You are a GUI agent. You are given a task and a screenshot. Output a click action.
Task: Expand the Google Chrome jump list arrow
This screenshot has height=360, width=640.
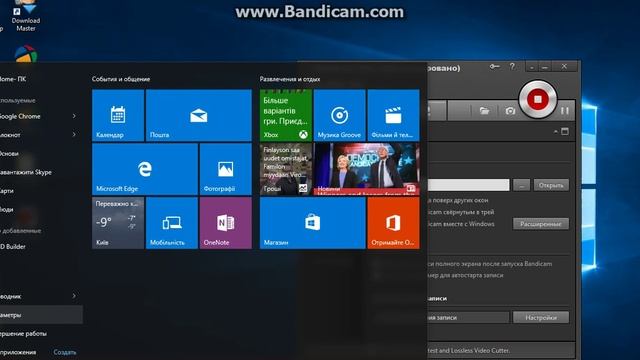(74, 116)
